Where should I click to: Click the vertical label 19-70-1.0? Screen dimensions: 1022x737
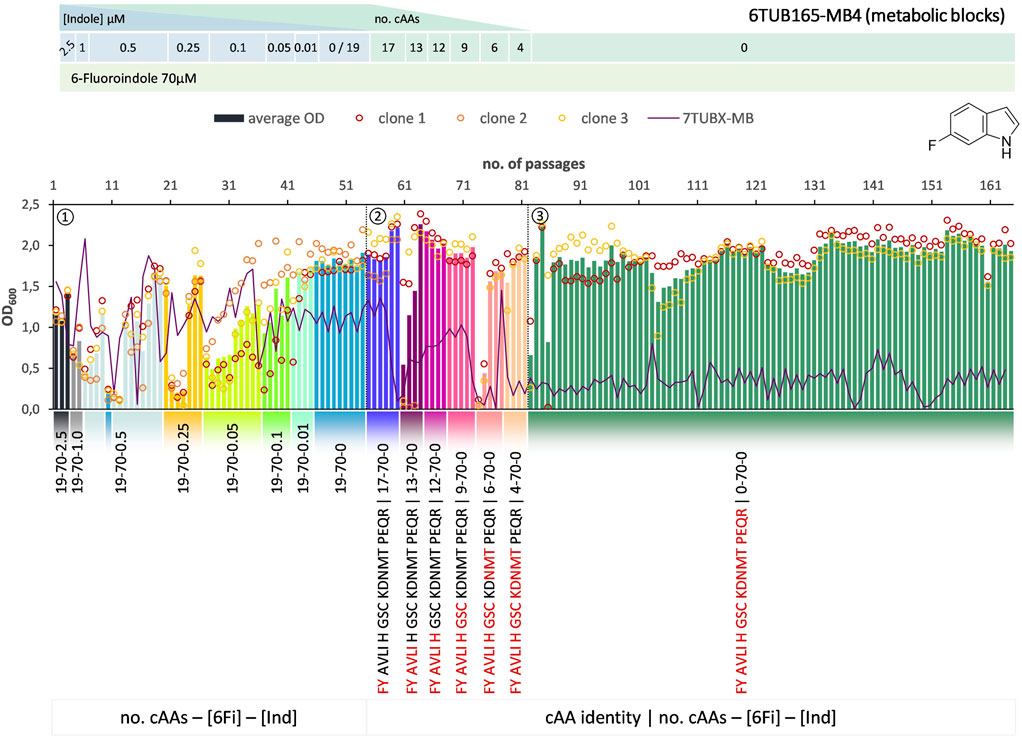point(77,461)
